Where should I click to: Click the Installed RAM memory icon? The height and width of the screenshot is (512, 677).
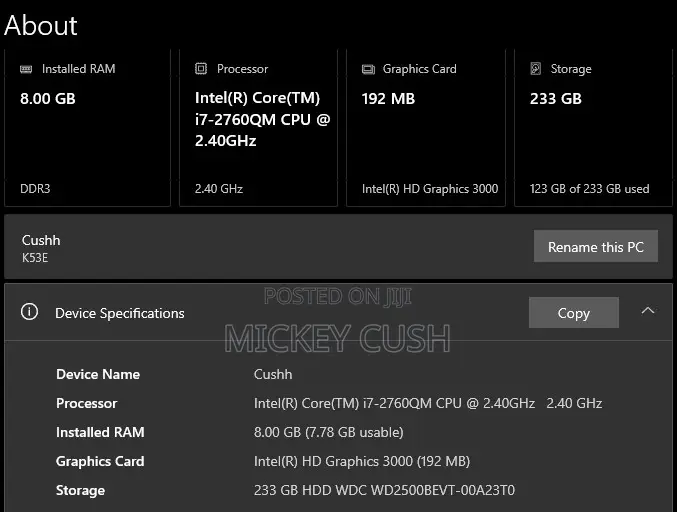[x=26, y=69]
